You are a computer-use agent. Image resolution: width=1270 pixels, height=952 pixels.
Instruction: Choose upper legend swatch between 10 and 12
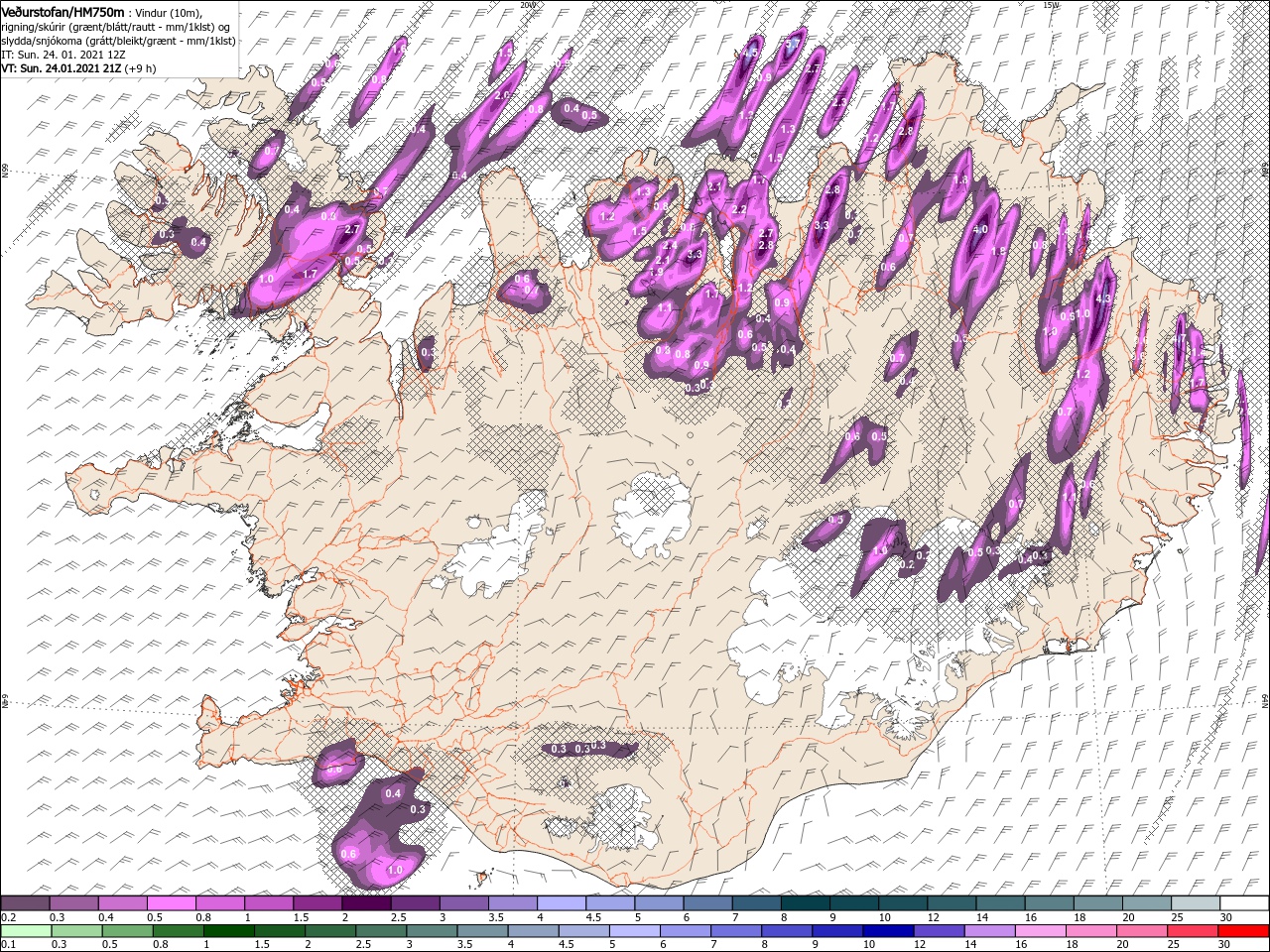(x=902, y=903)
